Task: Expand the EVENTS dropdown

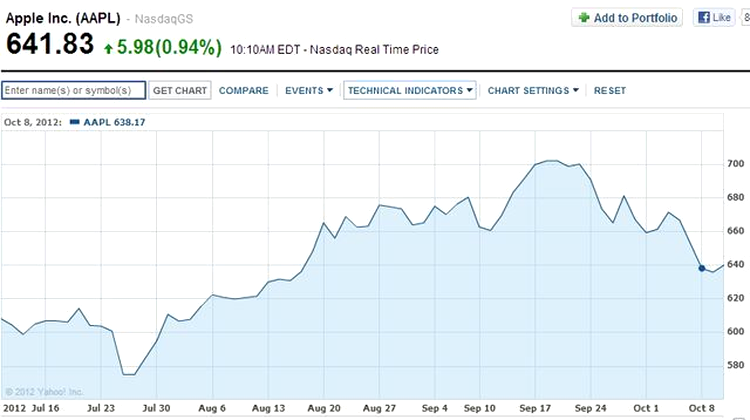Action: 309,90
